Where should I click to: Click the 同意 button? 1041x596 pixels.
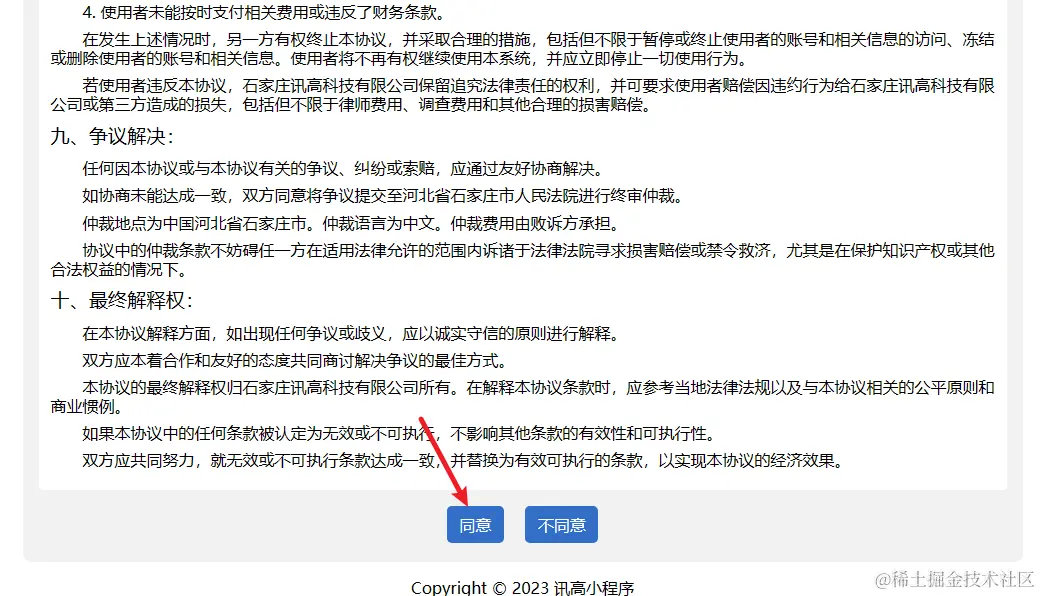pyautogui.click(x=475, y=524)
